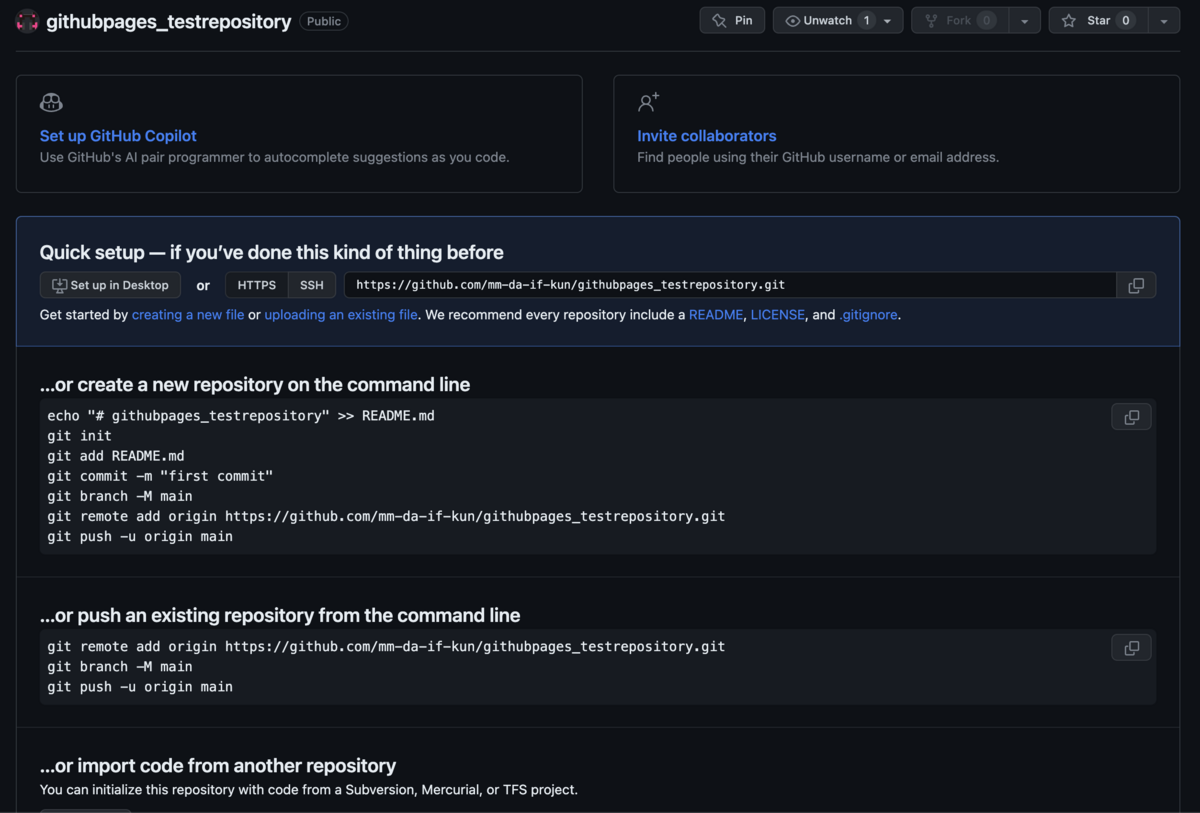This screenshot has height=813, width=1200.
Task: Copy the new repository command block
Action: click(1131, 417)
